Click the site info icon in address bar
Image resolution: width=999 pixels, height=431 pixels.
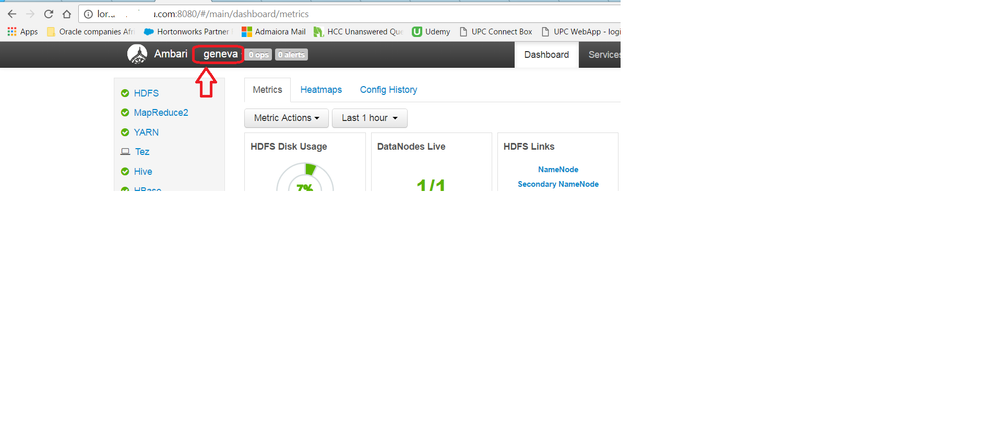89,13
